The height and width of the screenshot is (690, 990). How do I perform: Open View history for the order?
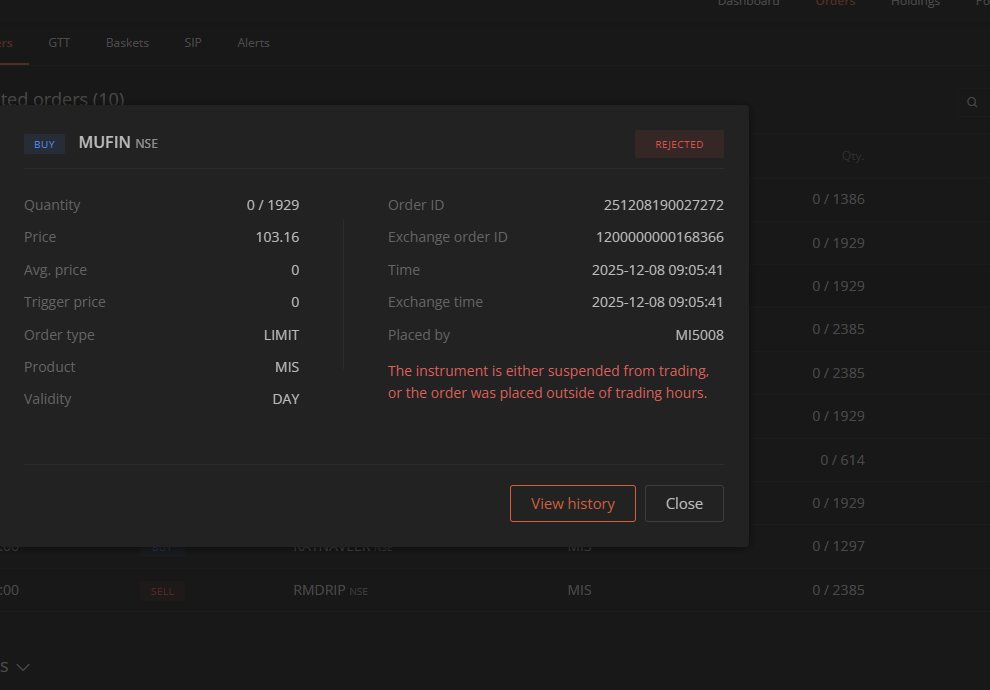tap(573, 503)
